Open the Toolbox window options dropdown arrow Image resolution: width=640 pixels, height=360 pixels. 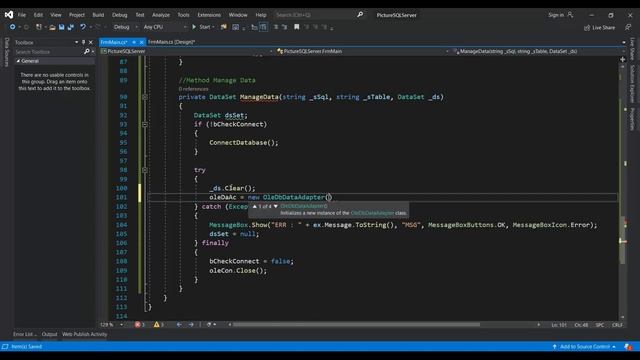pos(76,42)
